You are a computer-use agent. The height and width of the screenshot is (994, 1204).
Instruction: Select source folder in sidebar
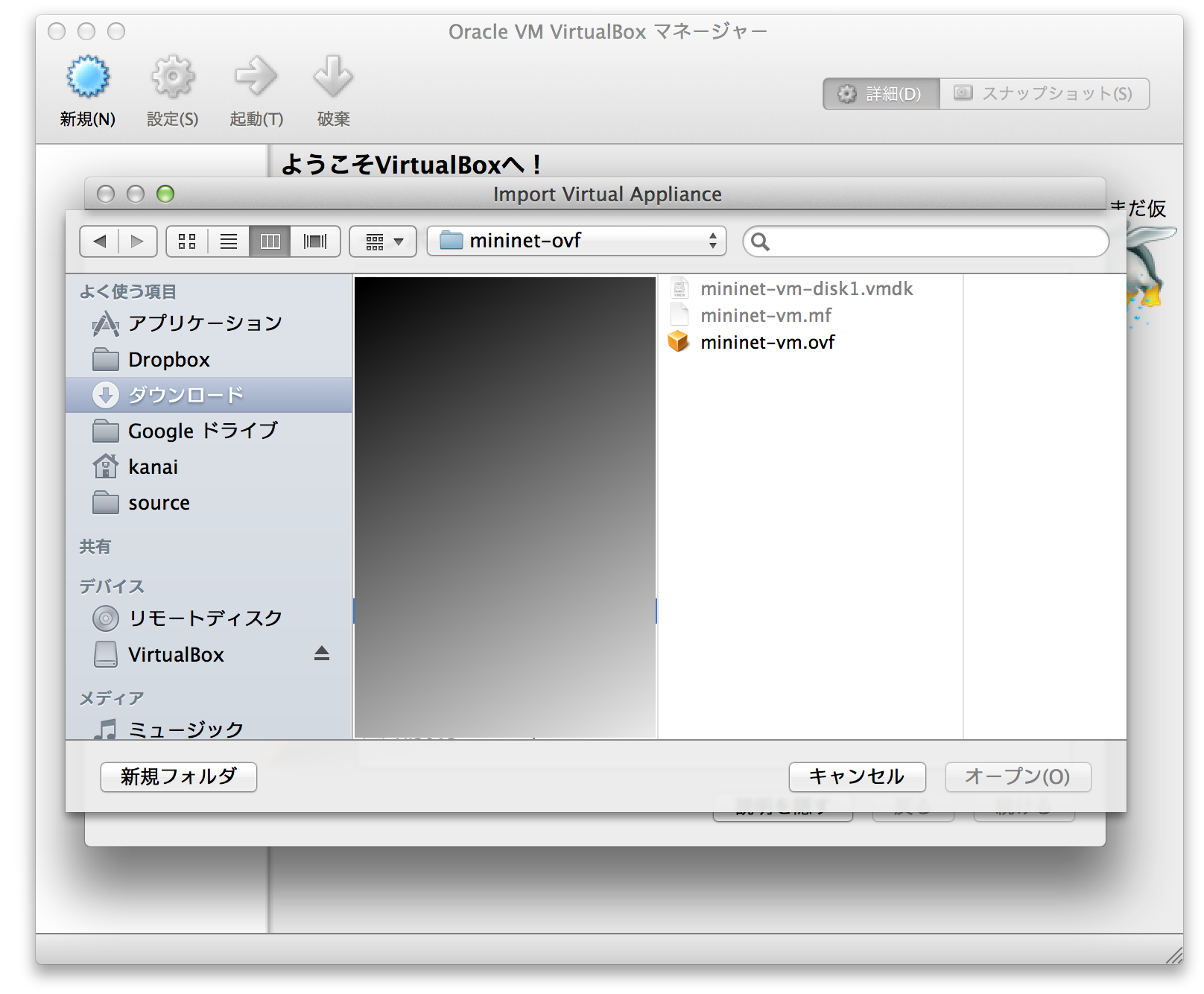point(209,503)
